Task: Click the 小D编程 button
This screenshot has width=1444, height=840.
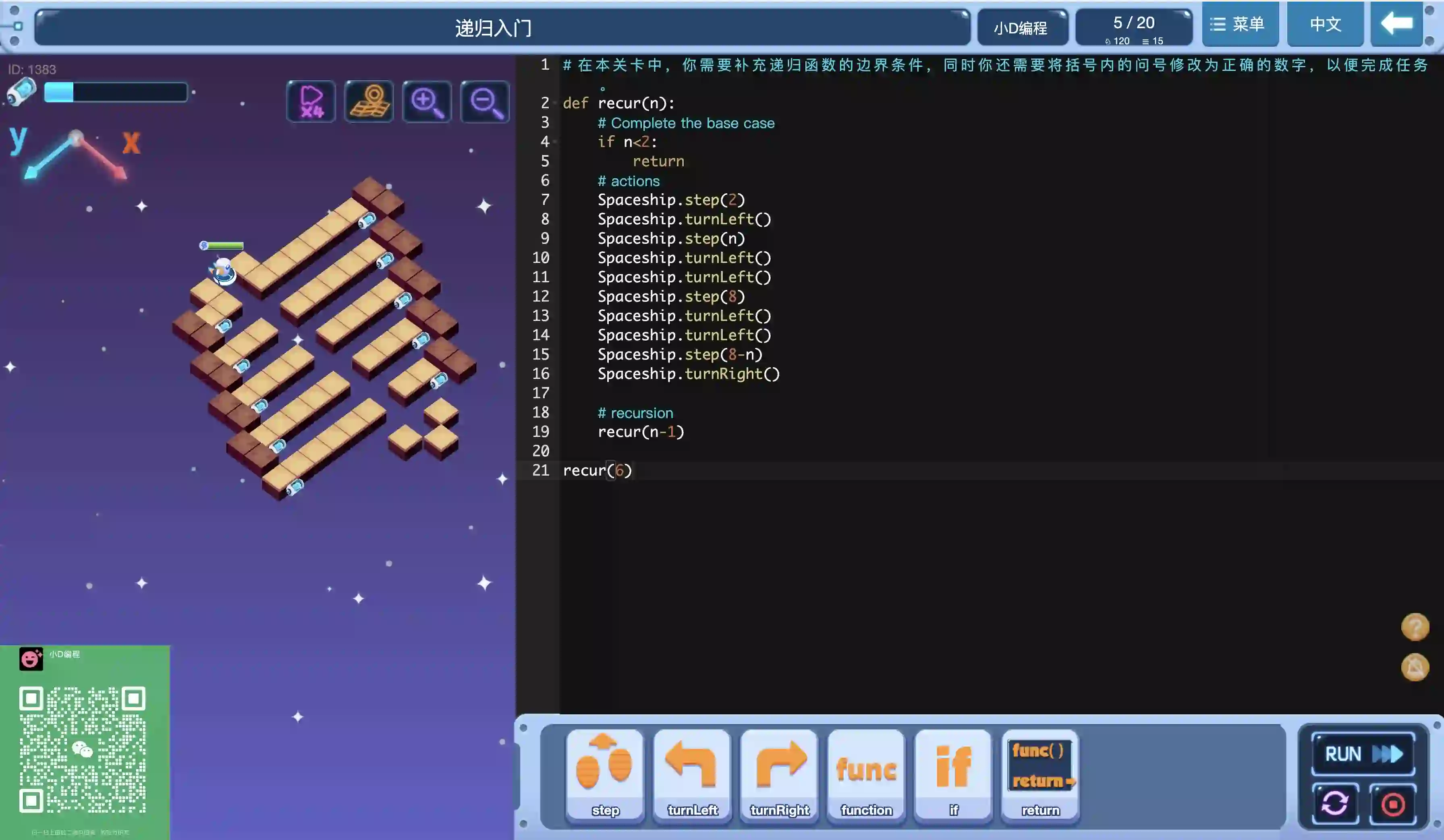Action: coord(1022,27)
